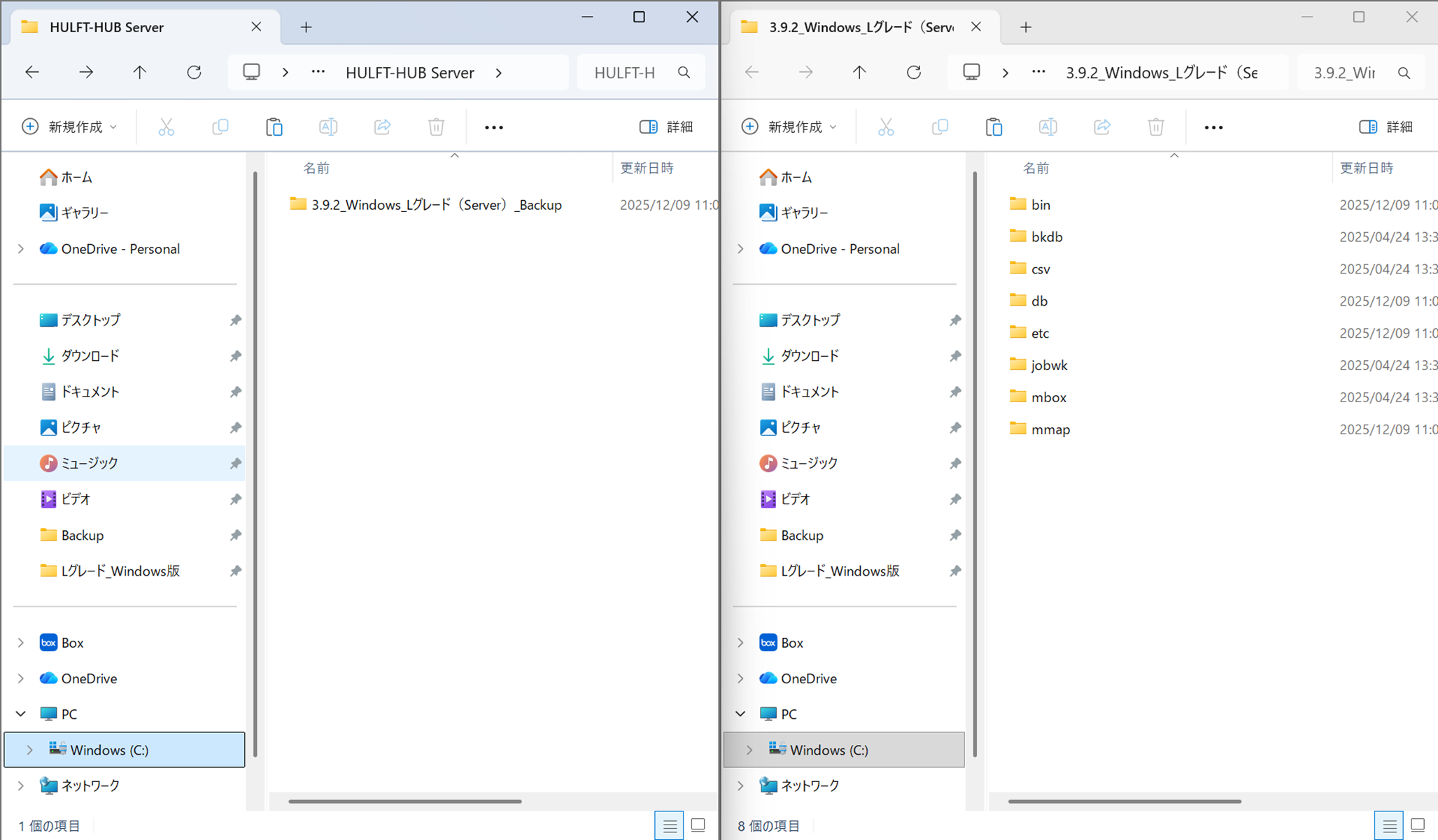Toggle details pane in right window
This screenshot has width=1438, height=840.
[x=1386, y=127]
